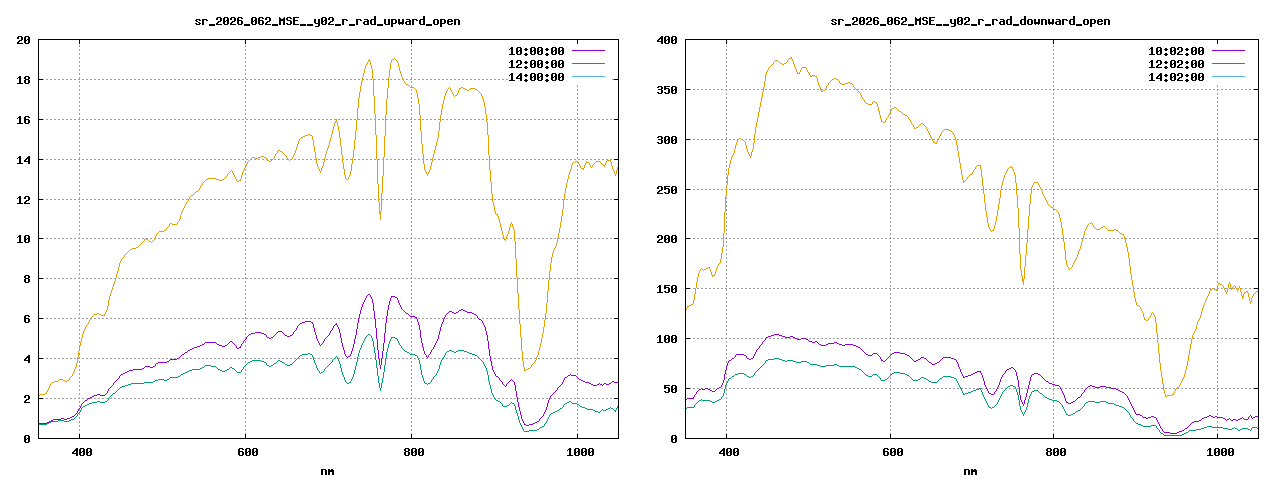The width and height of the screenshot is (1280, 480).
Task: Click the downward_open chart title
Action: click(x=970, y=21)
